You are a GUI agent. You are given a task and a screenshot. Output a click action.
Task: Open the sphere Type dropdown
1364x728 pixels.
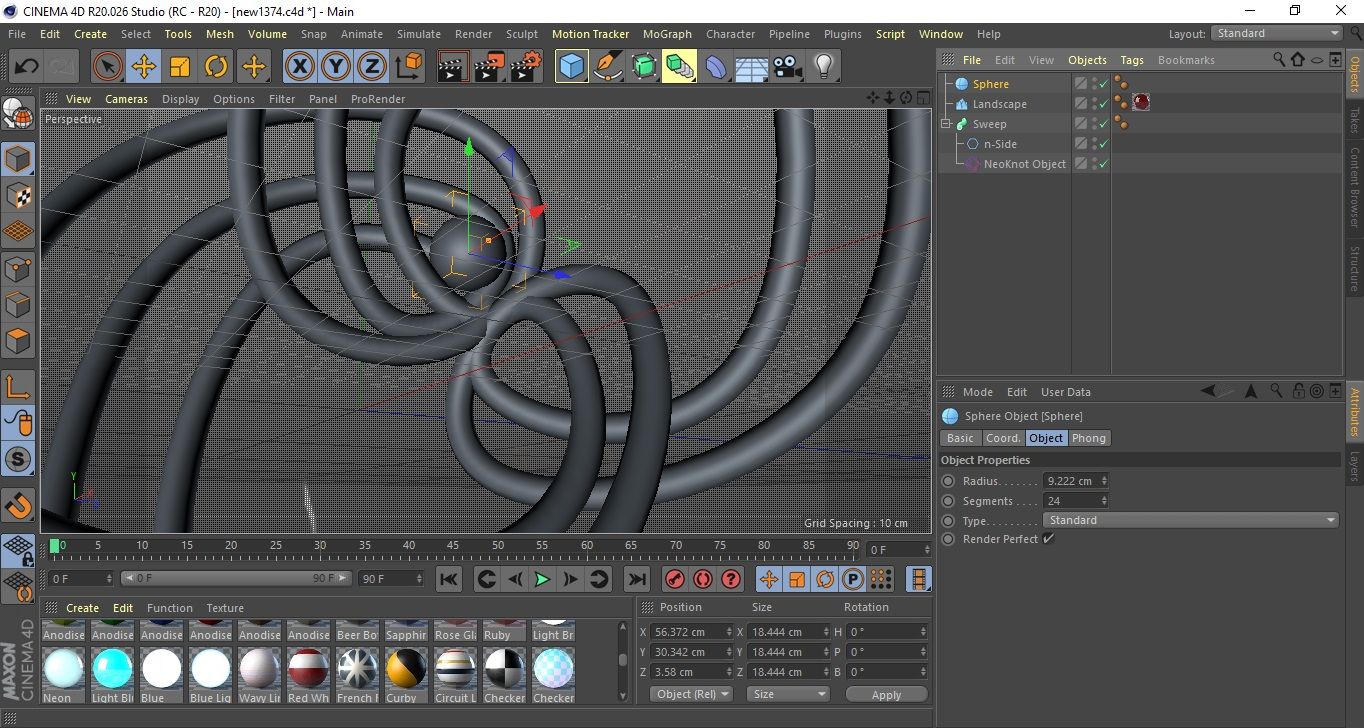coord(1190,520)
